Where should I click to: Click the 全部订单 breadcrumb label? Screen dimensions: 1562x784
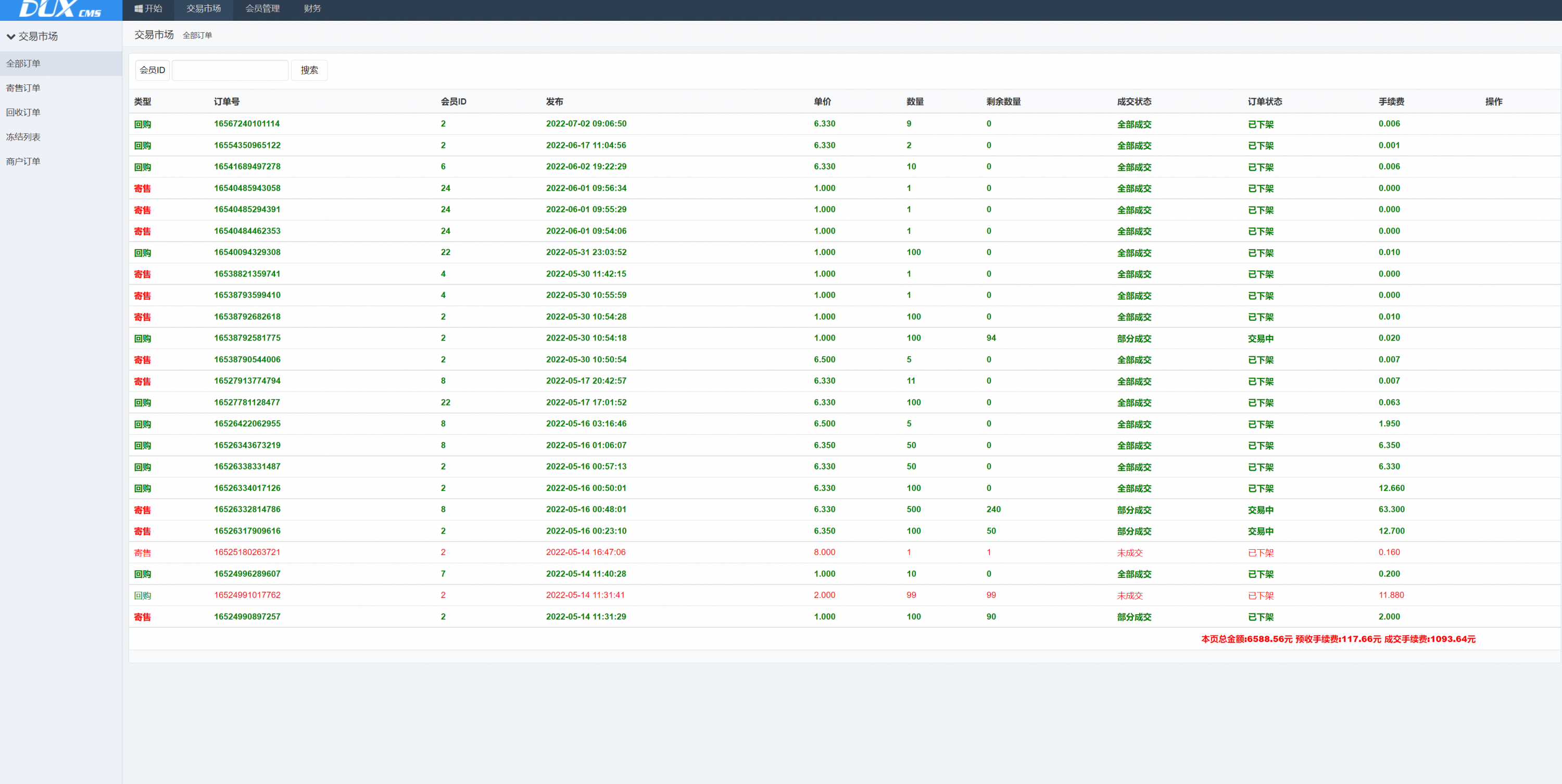pos(197,36)
